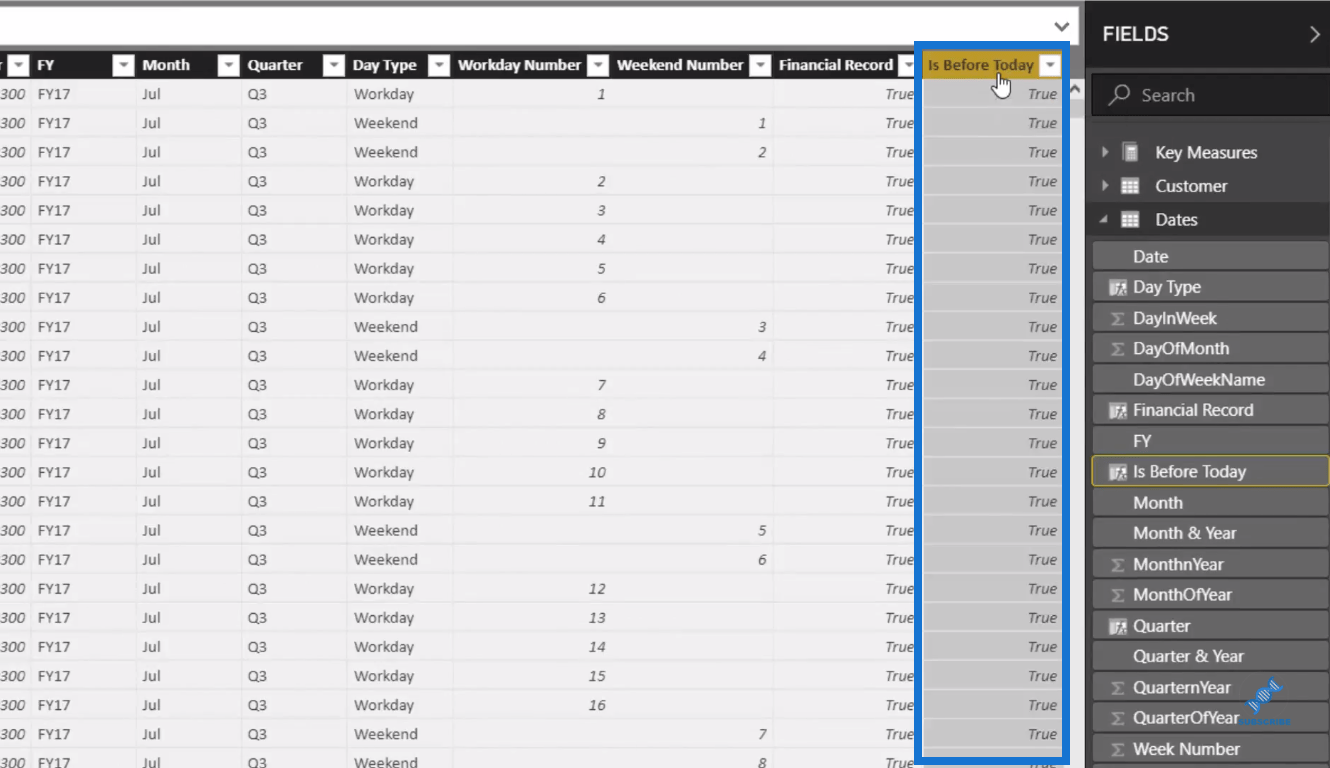Click Weekend Number cell showing 7
The width and height of the screenshot is (1330, 768).
pyautogui.click(x=692, y=734)
